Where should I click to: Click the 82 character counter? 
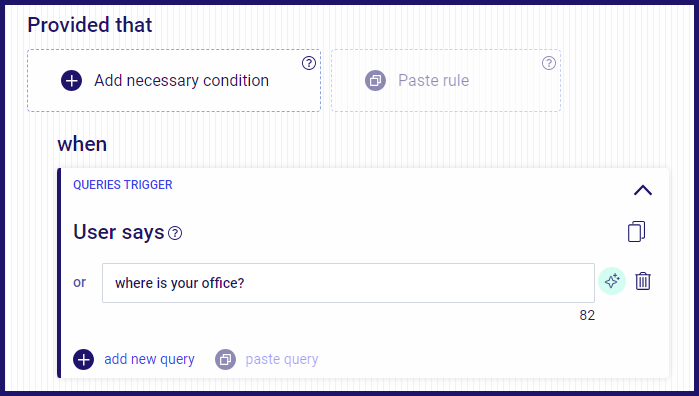click(x=587, y=316)
